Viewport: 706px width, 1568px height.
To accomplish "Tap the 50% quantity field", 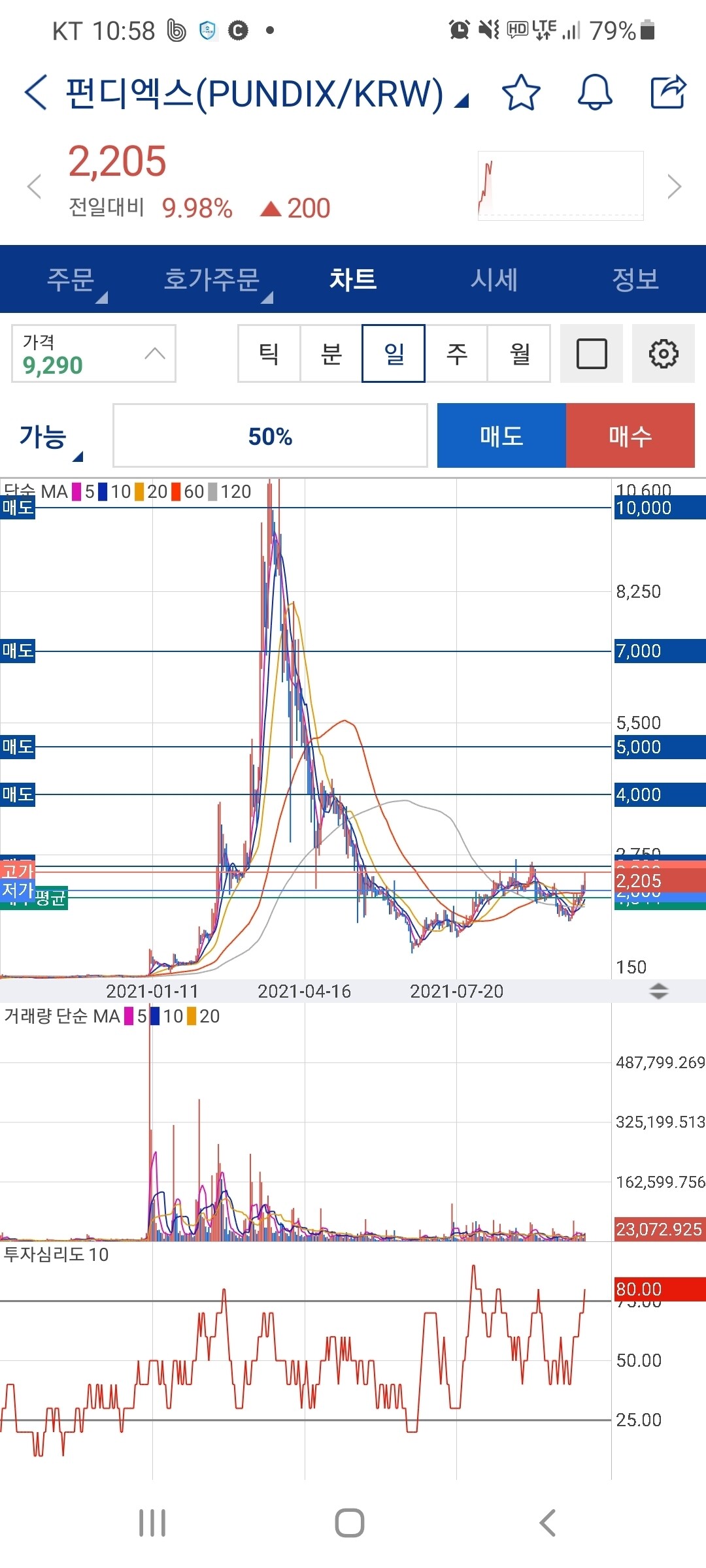I will click(x=270, y=436).
